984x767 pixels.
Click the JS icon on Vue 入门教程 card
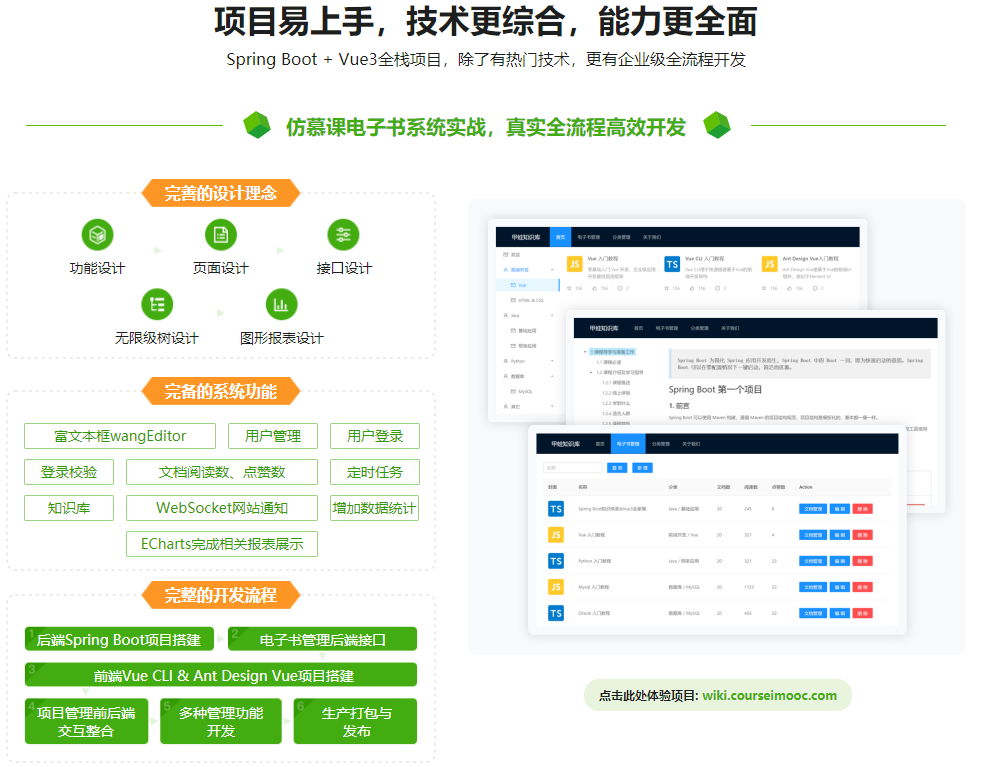tap(574, 264)
